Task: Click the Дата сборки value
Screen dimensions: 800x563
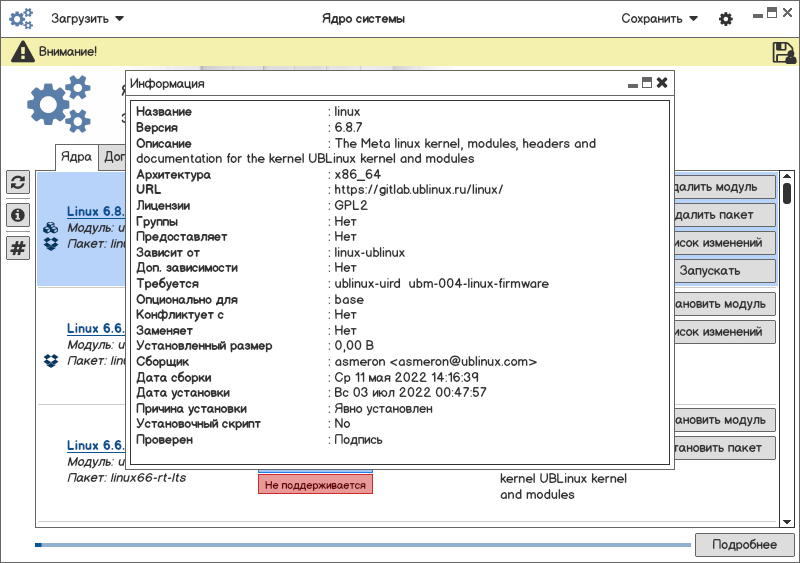Action: click(407, 378)
